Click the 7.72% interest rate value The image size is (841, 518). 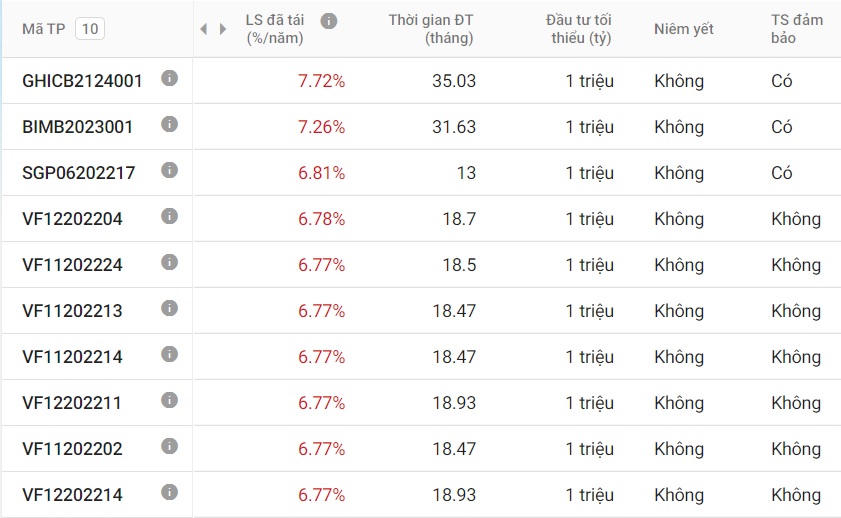click(x=321, y=81)
